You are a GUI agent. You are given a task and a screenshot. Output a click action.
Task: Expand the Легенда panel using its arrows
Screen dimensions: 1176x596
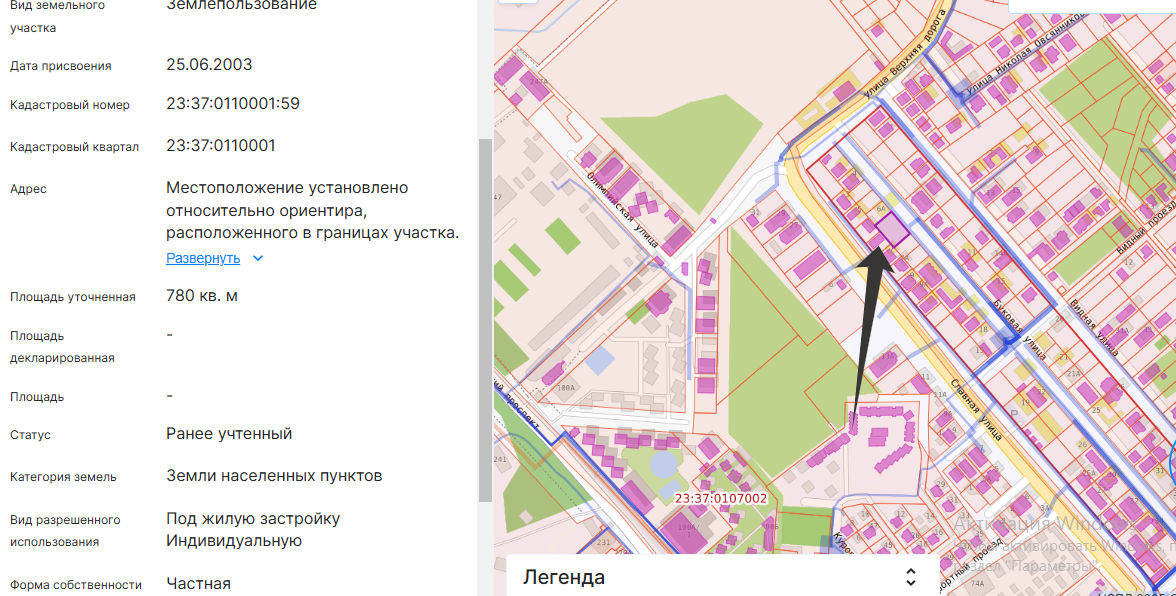[x=910, y=577]
